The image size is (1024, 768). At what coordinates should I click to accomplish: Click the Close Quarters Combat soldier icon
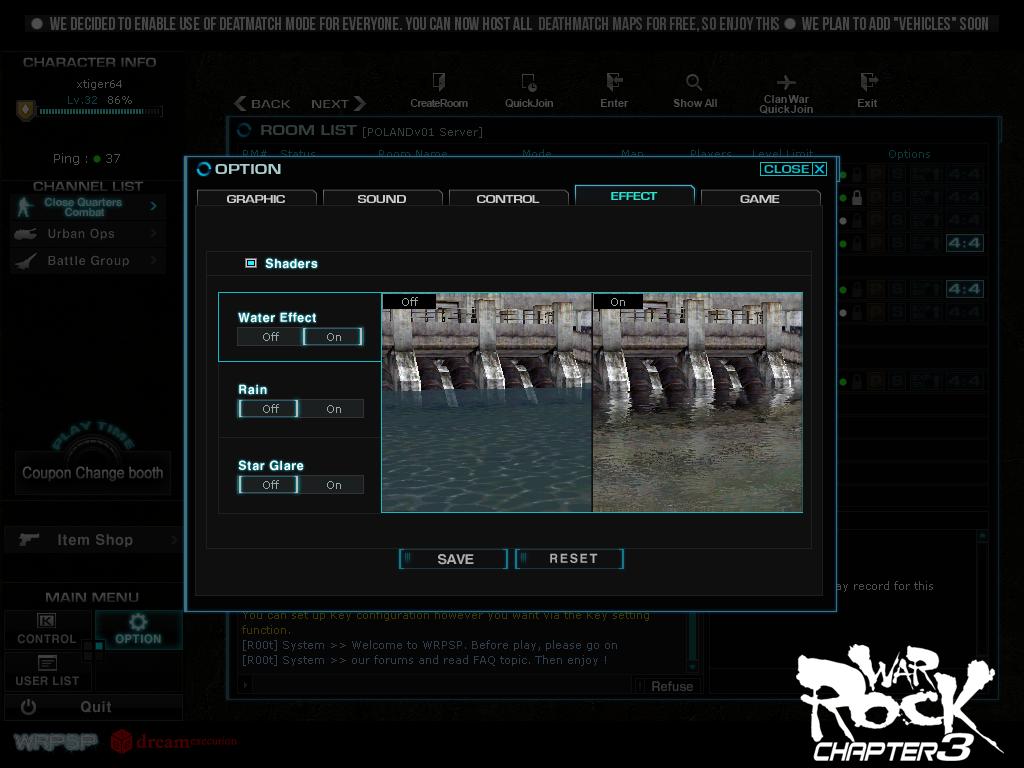click(24, 206)
